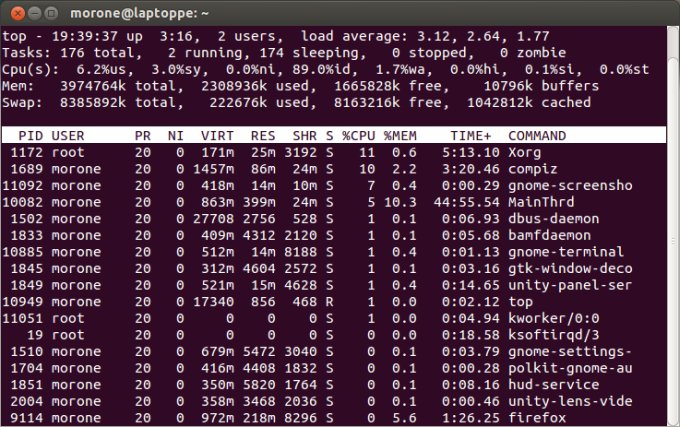
Task: Minimize the morone@laptoppe terminal window
Action: click(35, 13)
